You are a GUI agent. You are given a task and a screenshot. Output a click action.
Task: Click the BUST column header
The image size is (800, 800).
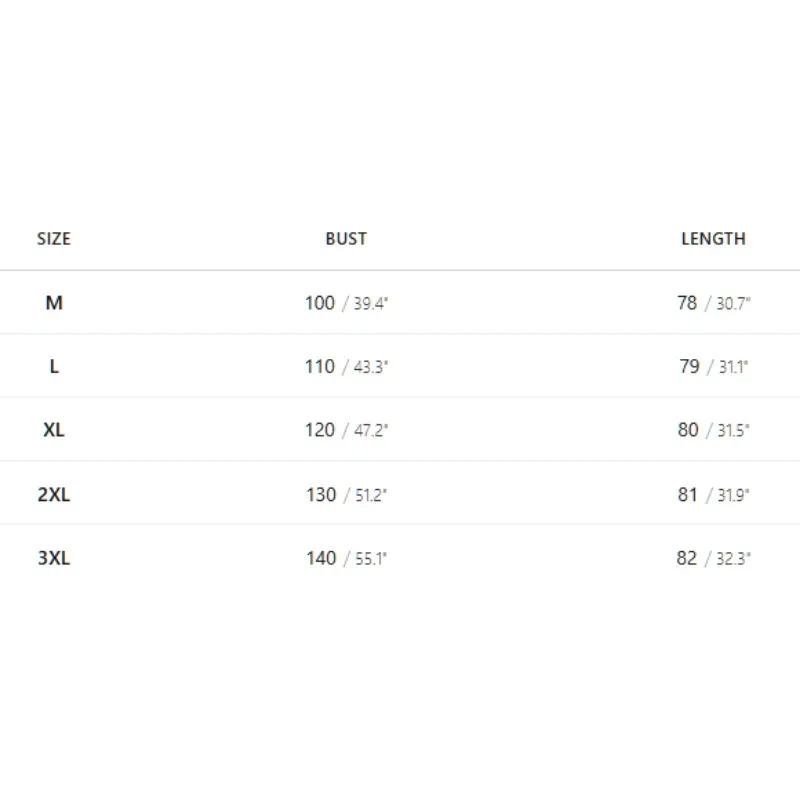point(346,239)
